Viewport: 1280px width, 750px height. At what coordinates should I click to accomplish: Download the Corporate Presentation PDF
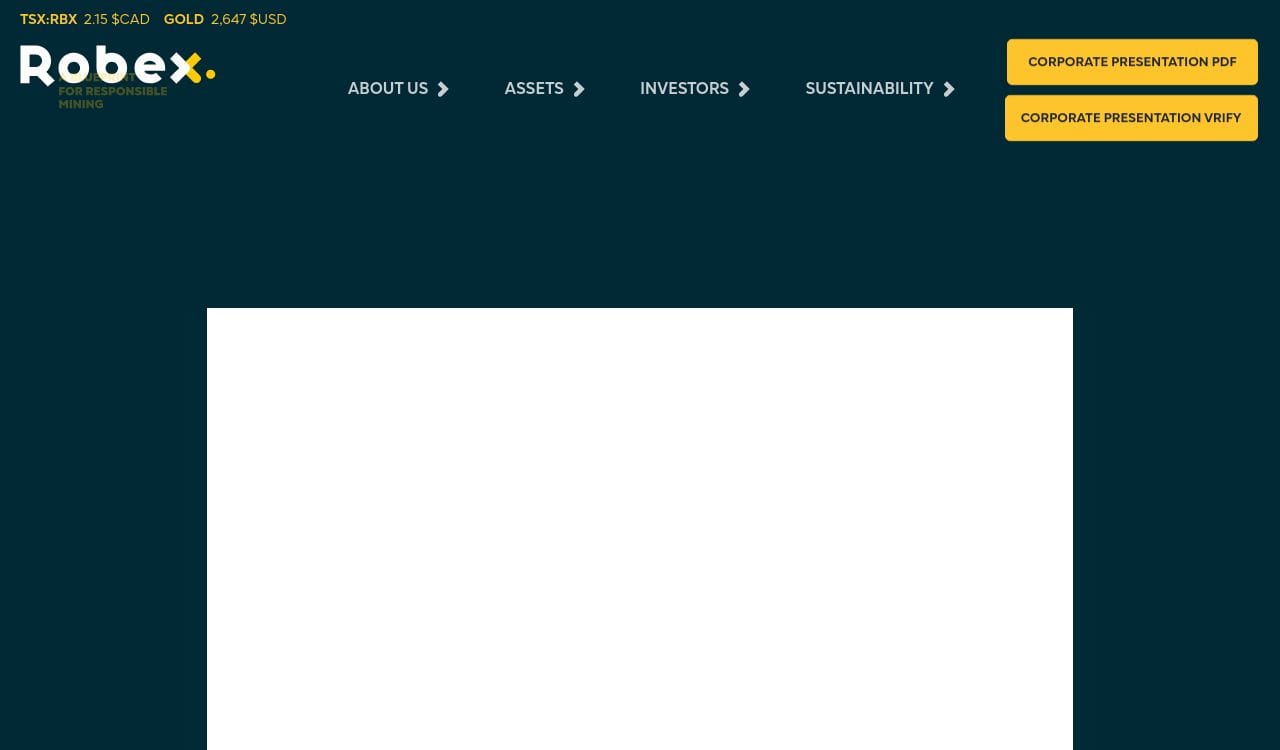click(x=1132, y=62)
